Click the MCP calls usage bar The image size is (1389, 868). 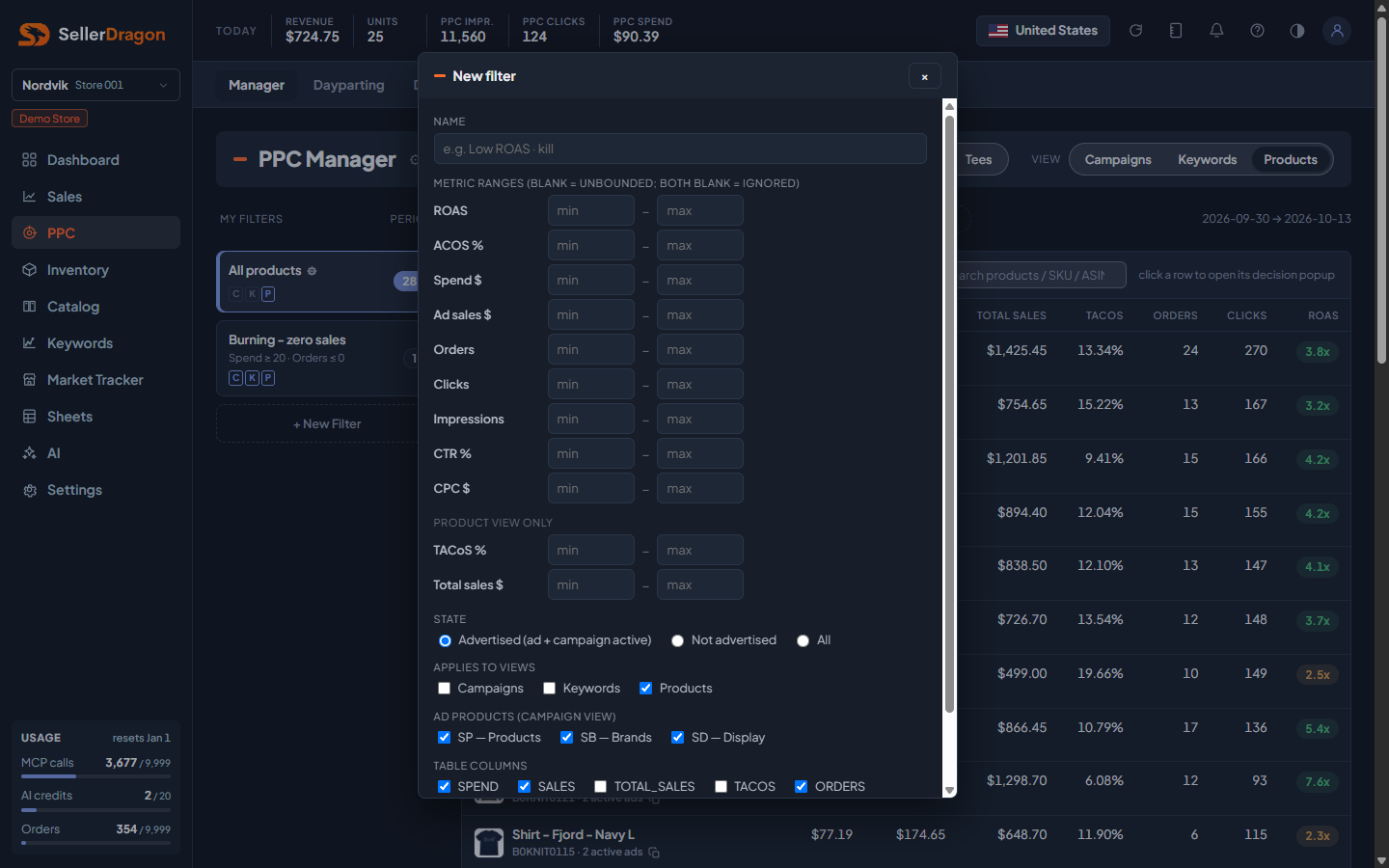coord(95,776)
